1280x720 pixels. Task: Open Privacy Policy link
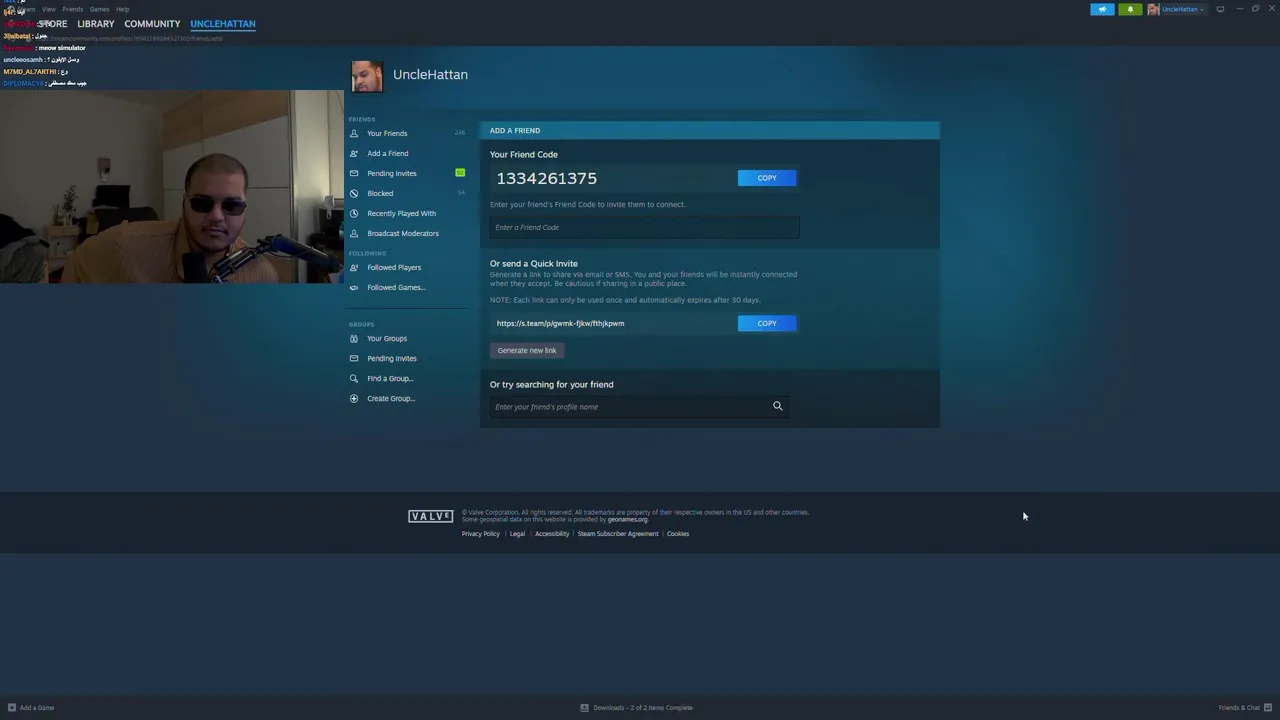point(480,534)
